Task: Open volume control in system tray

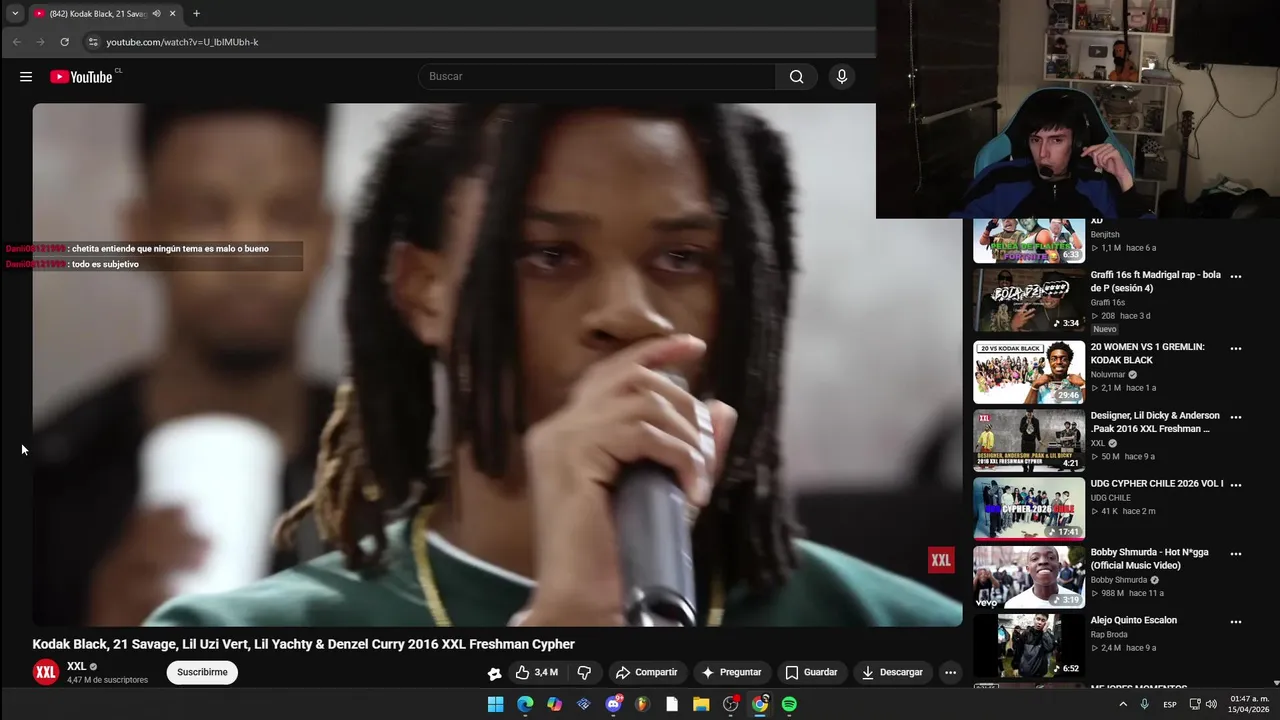Action: click(1211, 704)
